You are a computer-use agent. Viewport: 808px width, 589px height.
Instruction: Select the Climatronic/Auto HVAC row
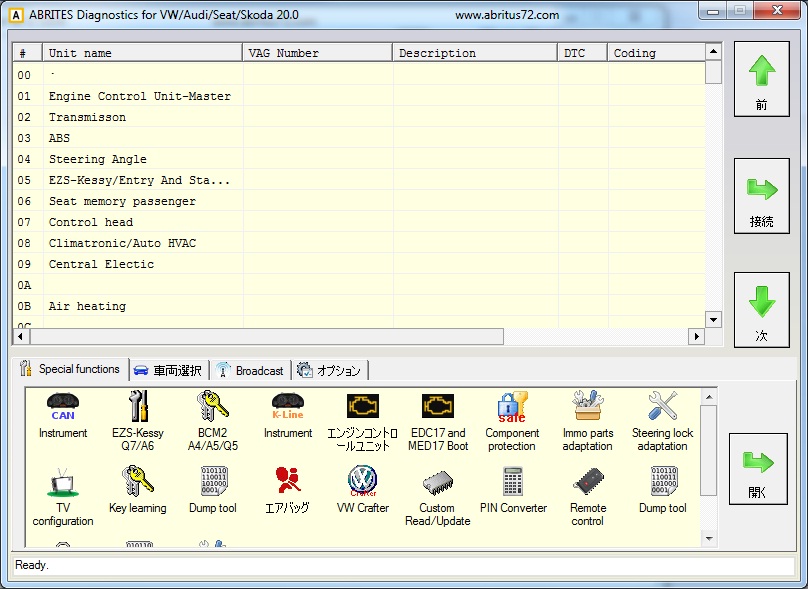tap(359, 243)
